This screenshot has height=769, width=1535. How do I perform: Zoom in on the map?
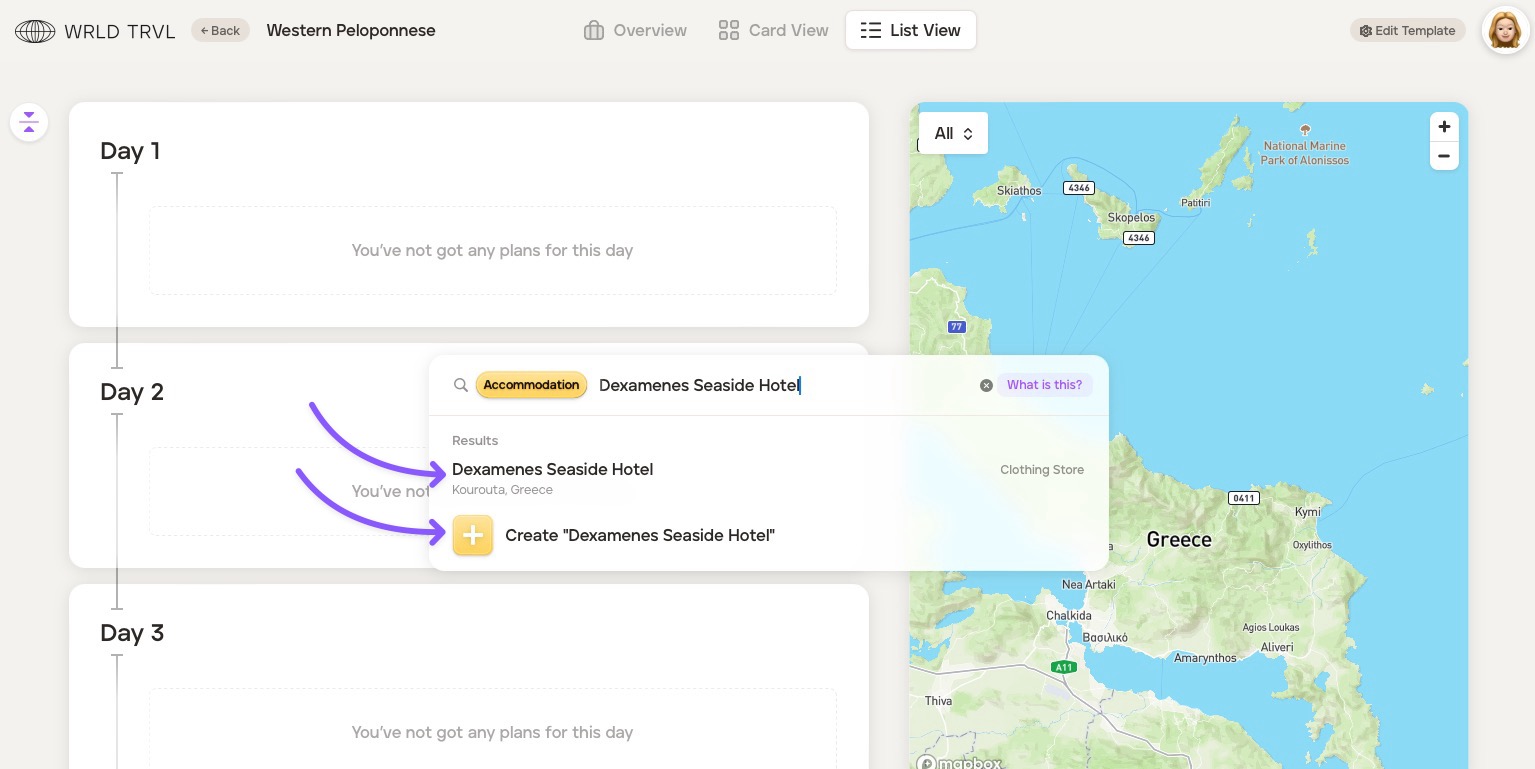(1443, 127)
